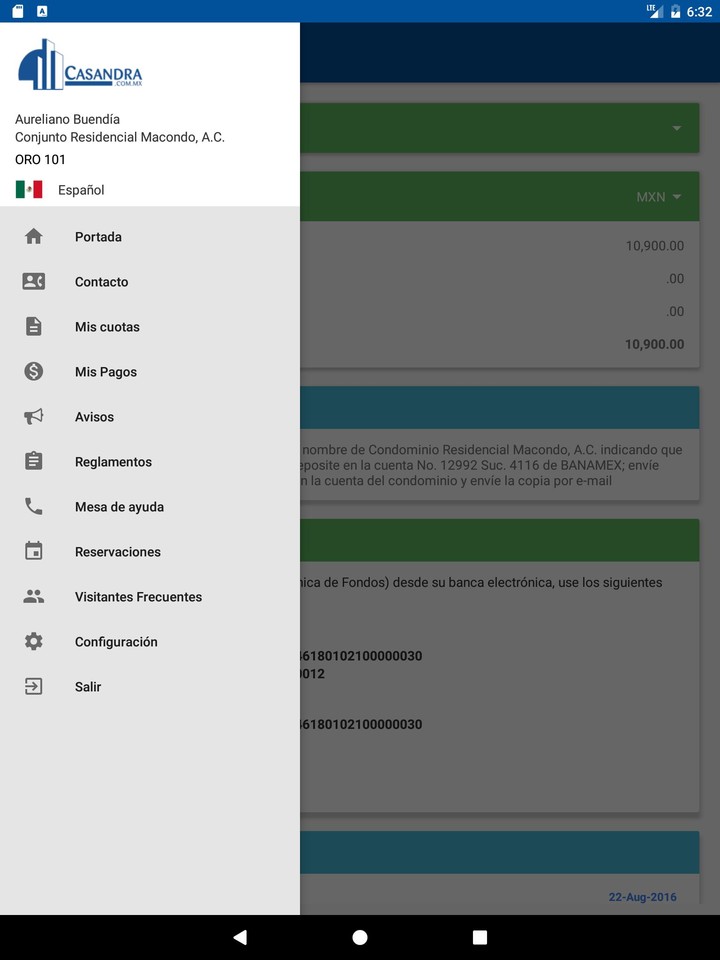Open Mis Pagos menu item
The width and height of the screenshot is (720, 960).
pyautogui.click(x=106, y=372)
